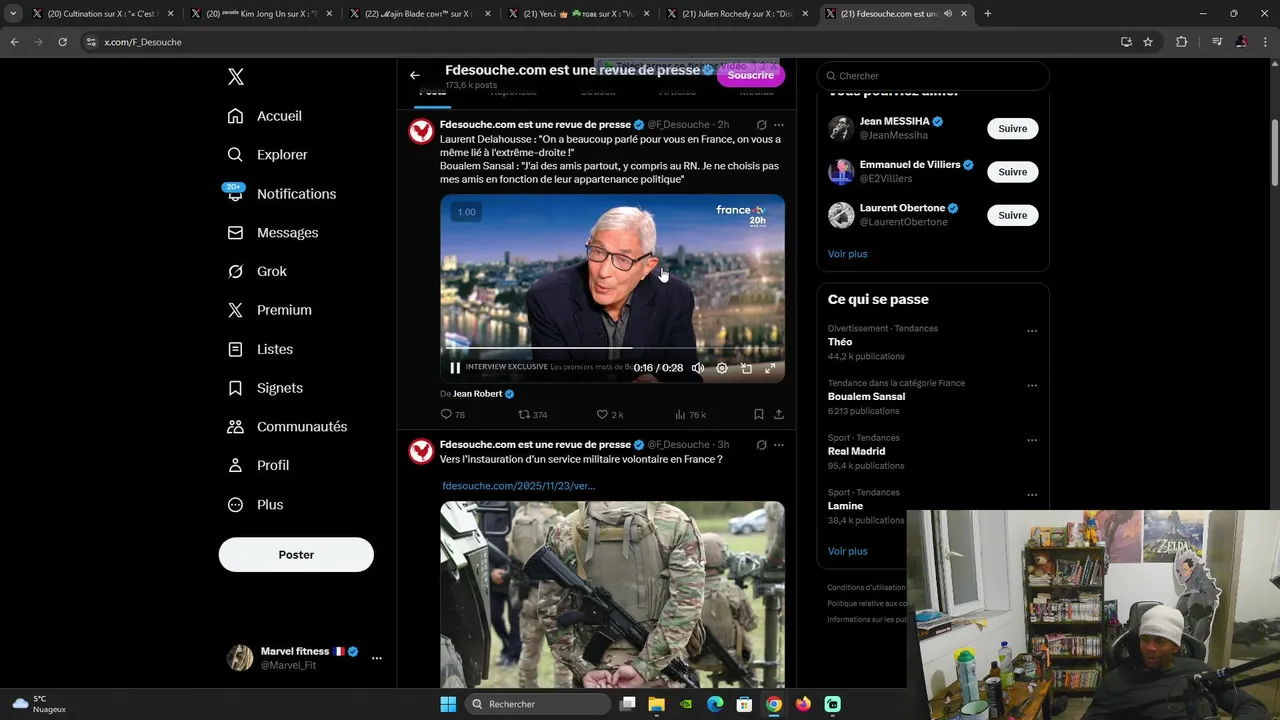Open Marvel fitness account options menu

(376, 658)
